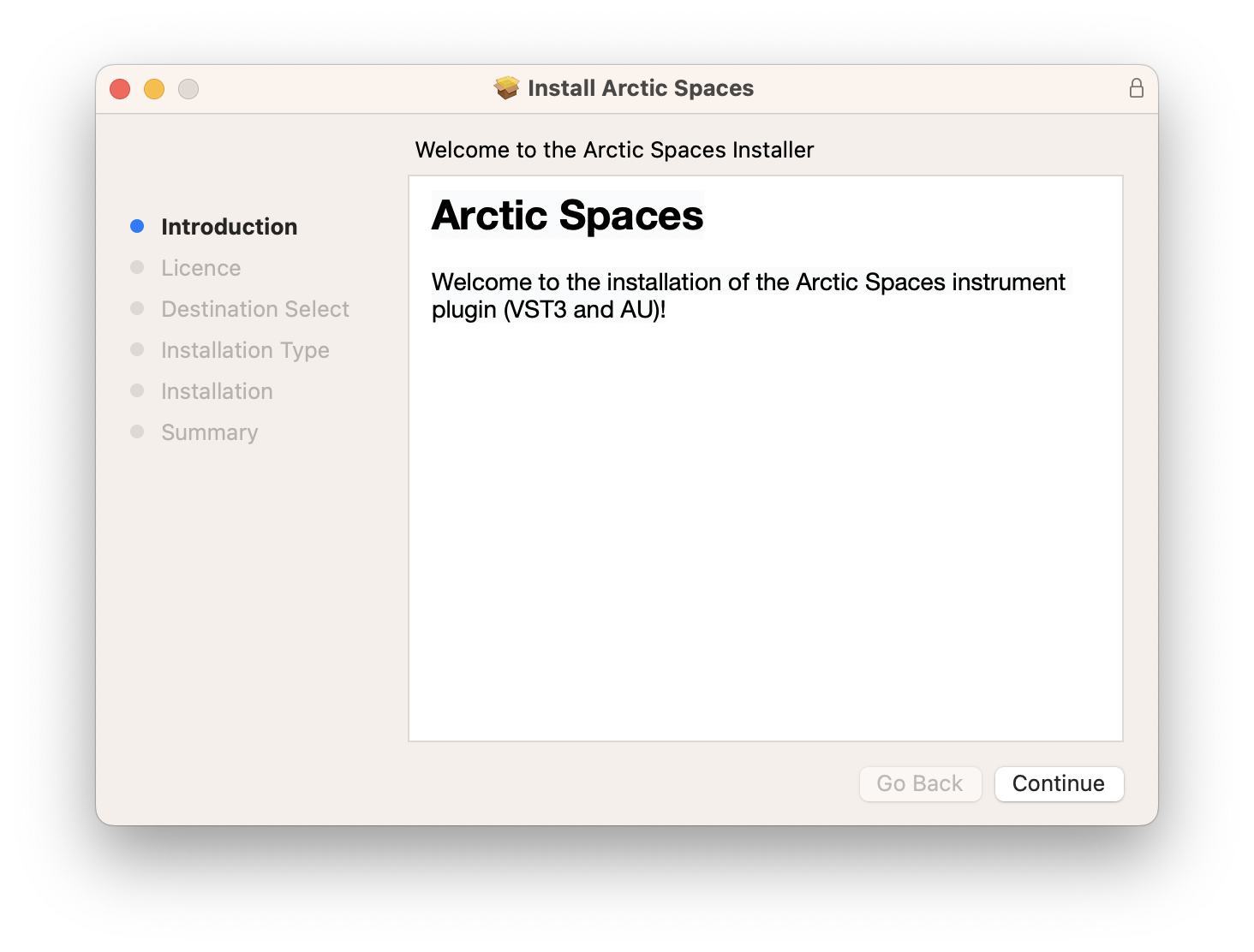Screen dimensions: 1254x952
Task: Select the Destination Select step label
Action: pyautogui.click(x=254, y=309)
